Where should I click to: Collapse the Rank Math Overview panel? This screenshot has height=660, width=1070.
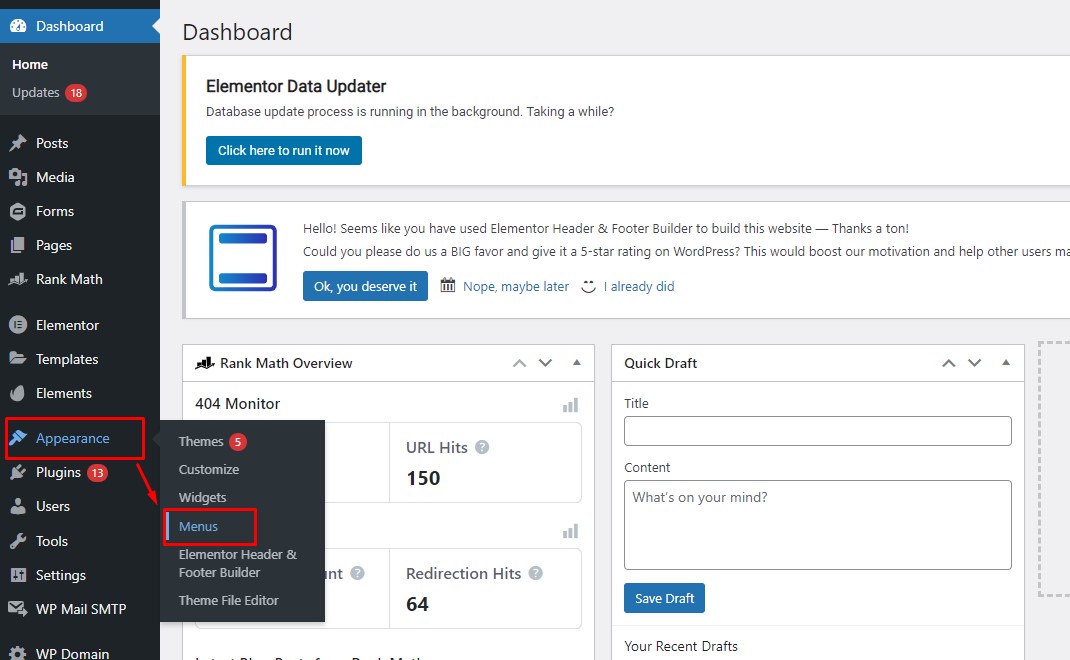tap(577, 362)
